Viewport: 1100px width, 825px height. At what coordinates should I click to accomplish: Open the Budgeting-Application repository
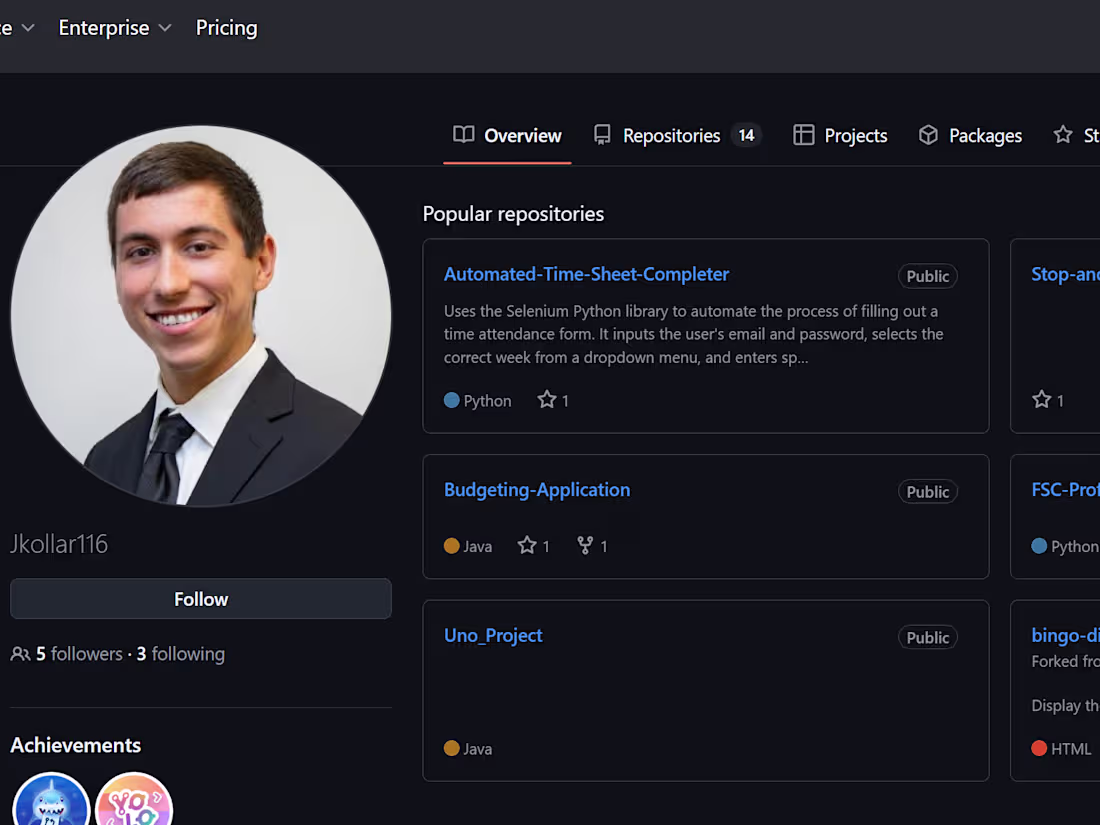coord(537,490)
